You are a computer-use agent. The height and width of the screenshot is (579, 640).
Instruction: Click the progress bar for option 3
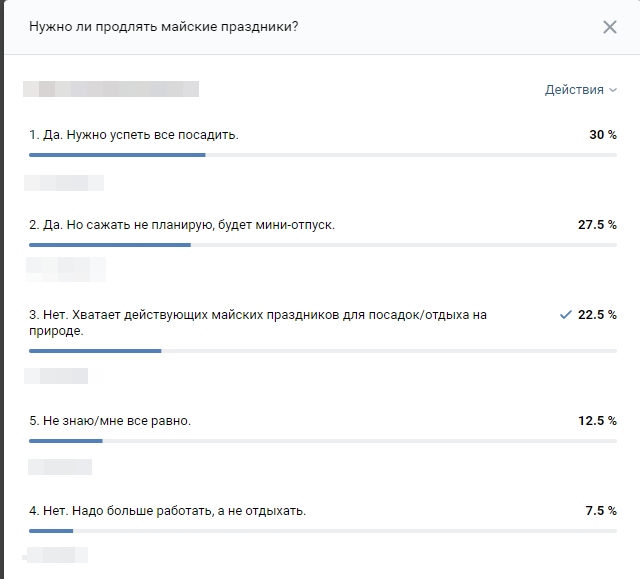pyautogui.click(x=322, y=351)
